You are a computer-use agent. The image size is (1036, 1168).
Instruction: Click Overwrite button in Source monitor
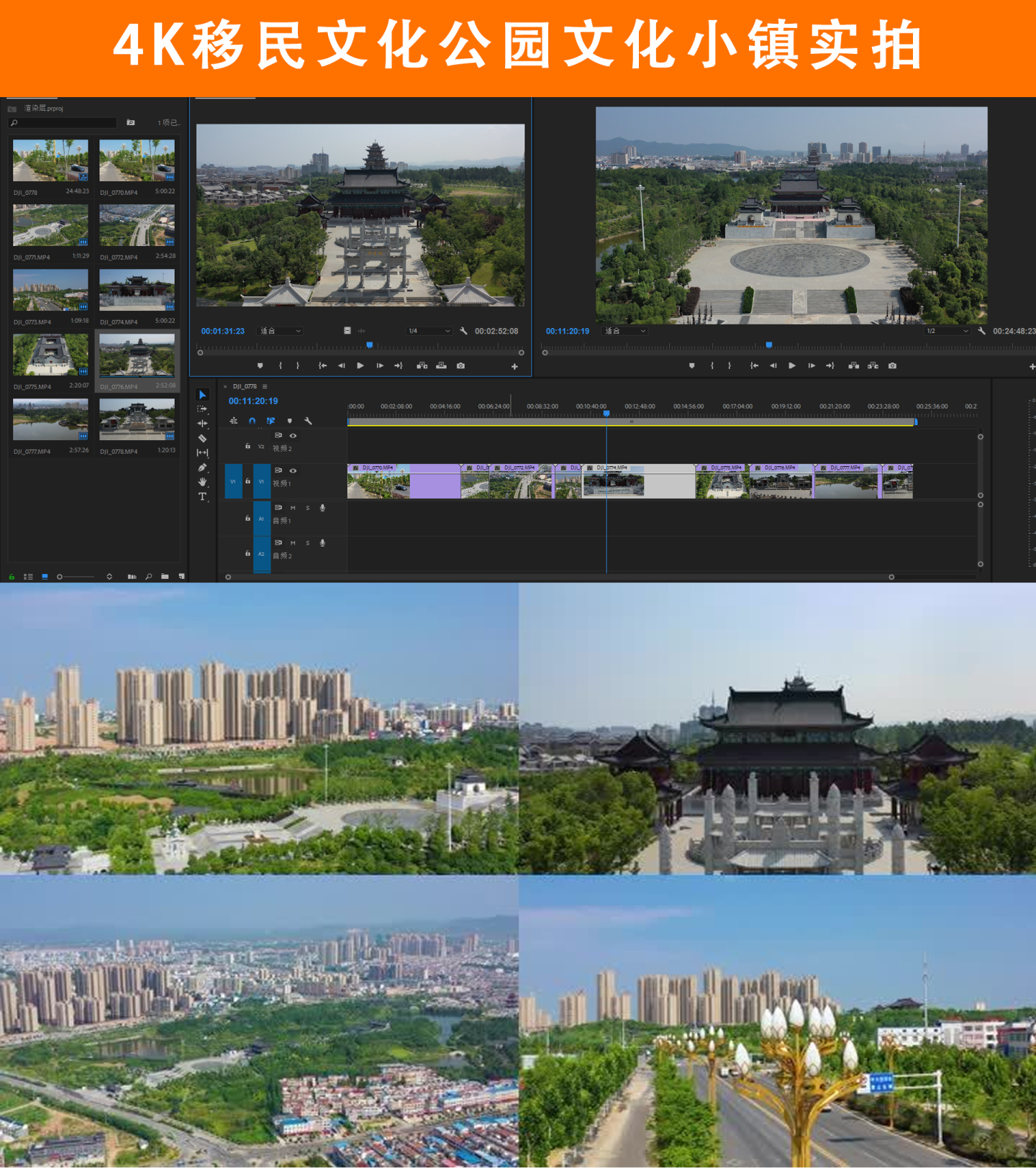click(x=441, y=366)
